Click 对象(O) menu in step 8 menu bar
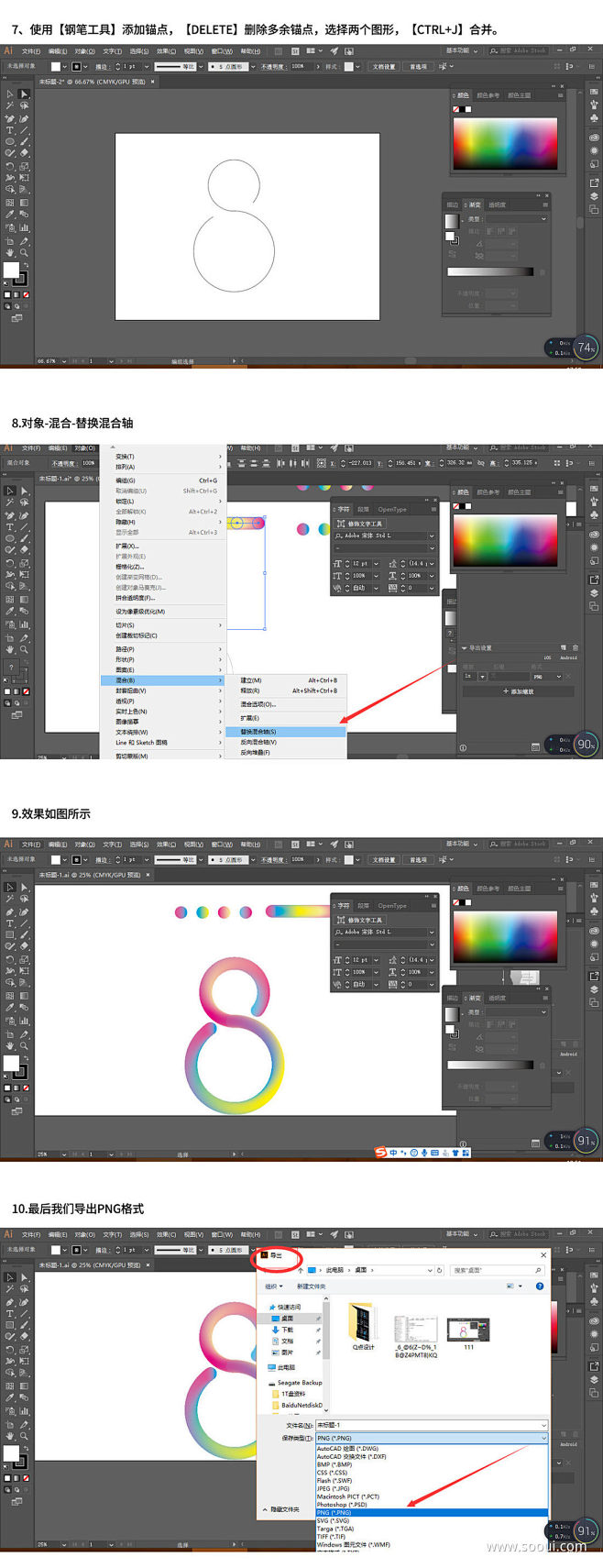Image resolution: width=603 pixels, height=1568 pixels. (x=85, y=448)
